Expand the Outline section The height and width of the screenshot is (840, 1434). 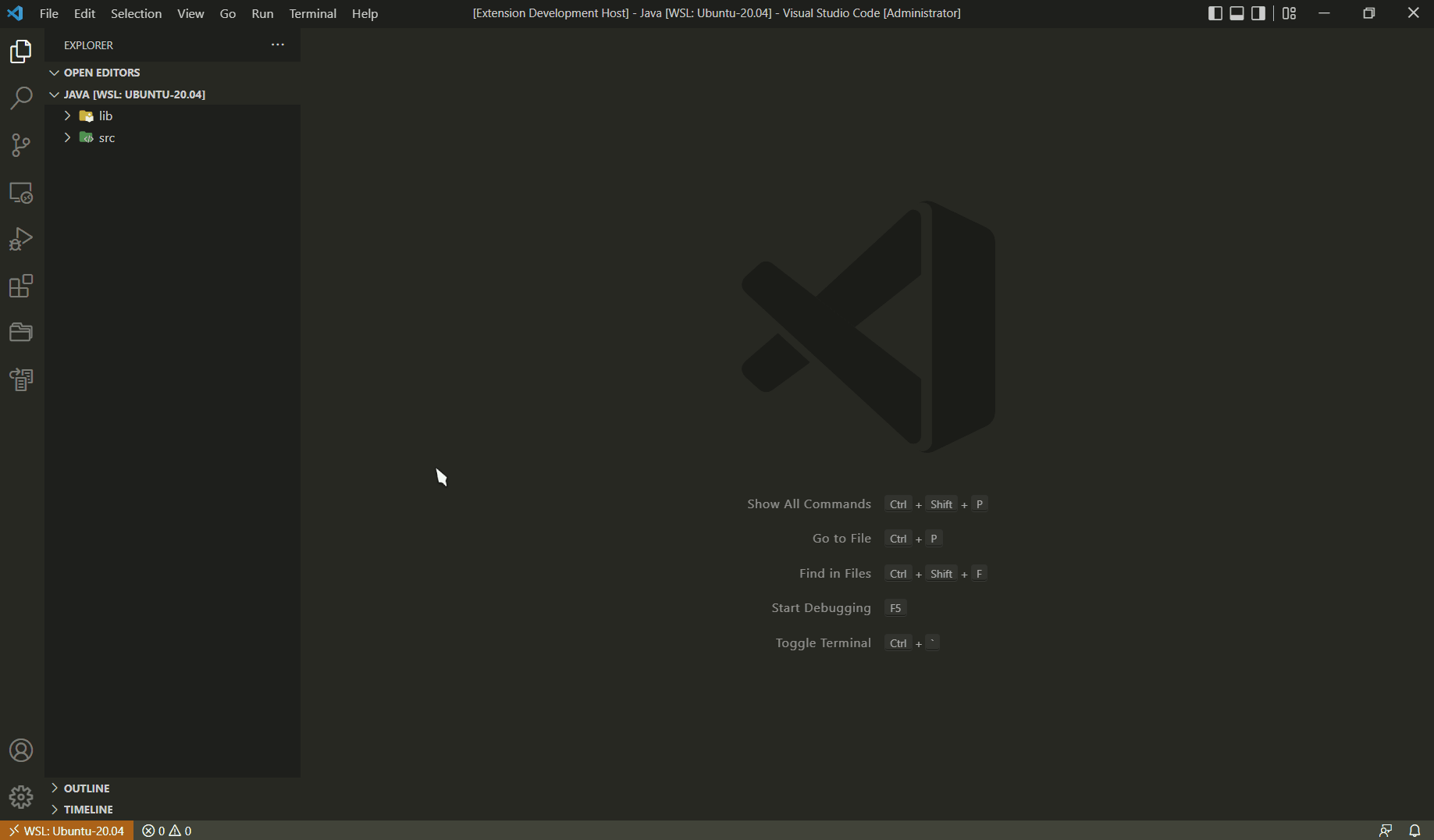click(173, 788)
